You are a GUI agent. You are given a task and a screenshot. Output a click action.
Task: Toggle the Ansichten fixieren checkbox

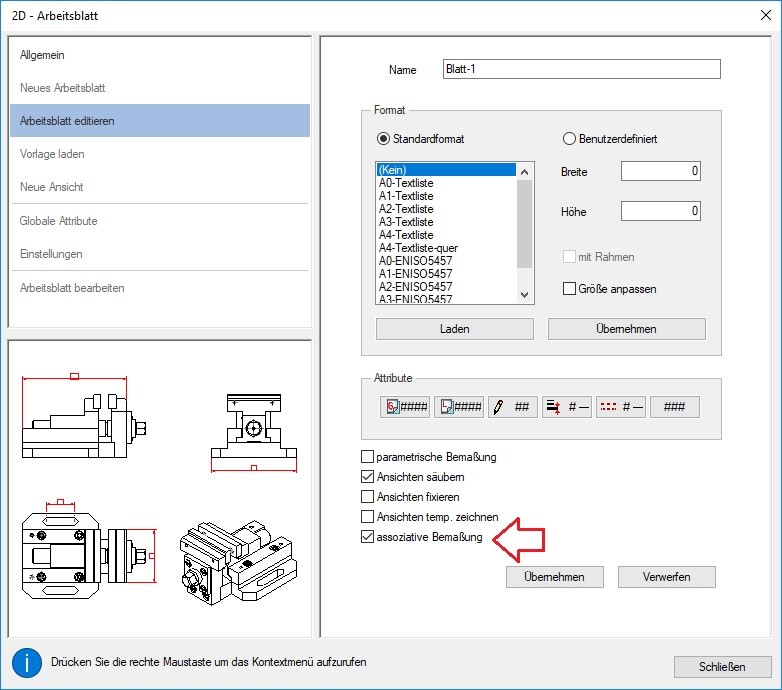tap(367, 497)
